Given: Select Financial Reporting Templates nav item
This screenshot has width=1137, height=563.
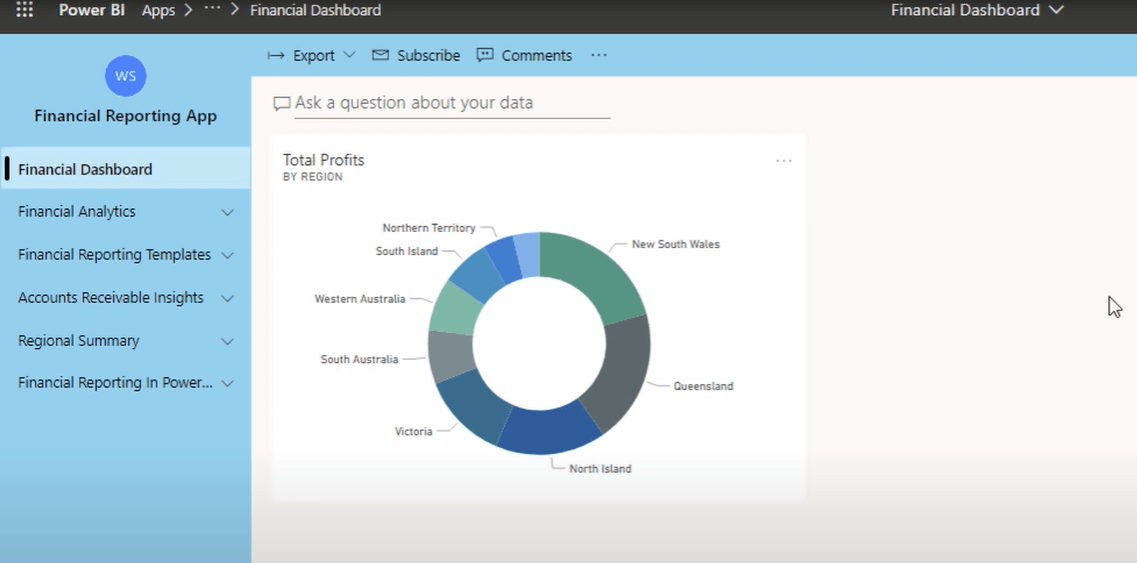Looking at the screenshot, I should coord(115,255).
